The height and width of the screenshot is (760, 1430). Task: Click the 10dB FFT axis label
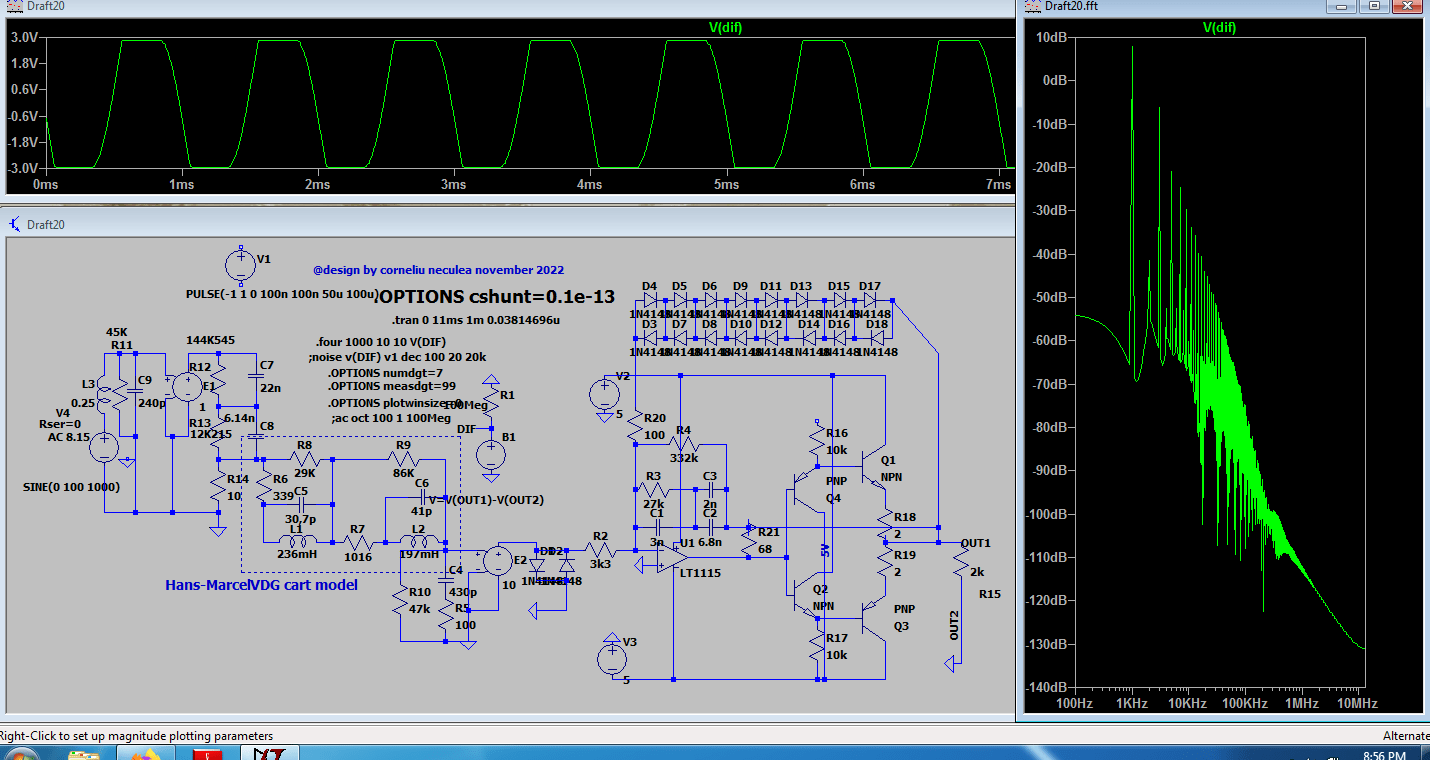tap(1053, 37)
